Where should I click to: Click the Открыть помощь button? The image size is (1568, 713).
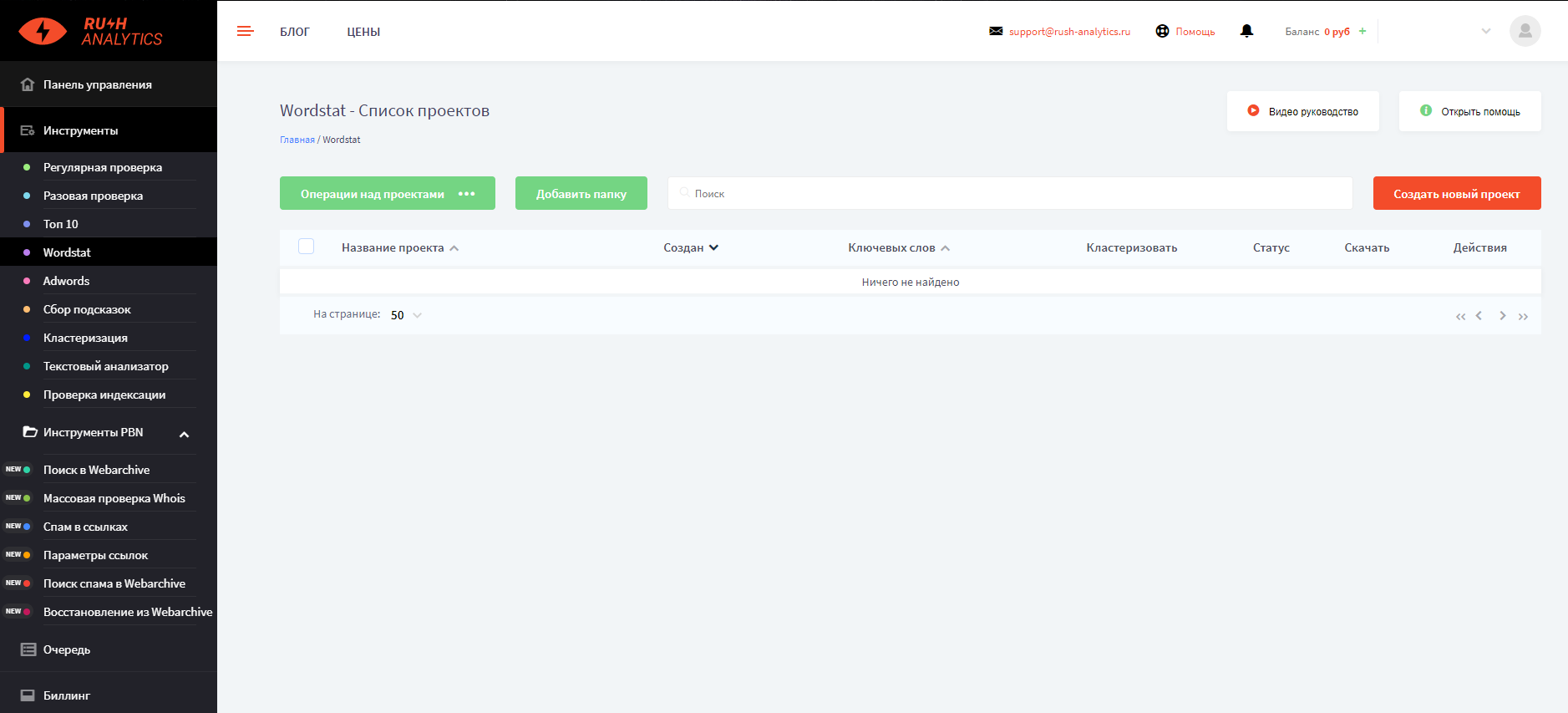1469,111
